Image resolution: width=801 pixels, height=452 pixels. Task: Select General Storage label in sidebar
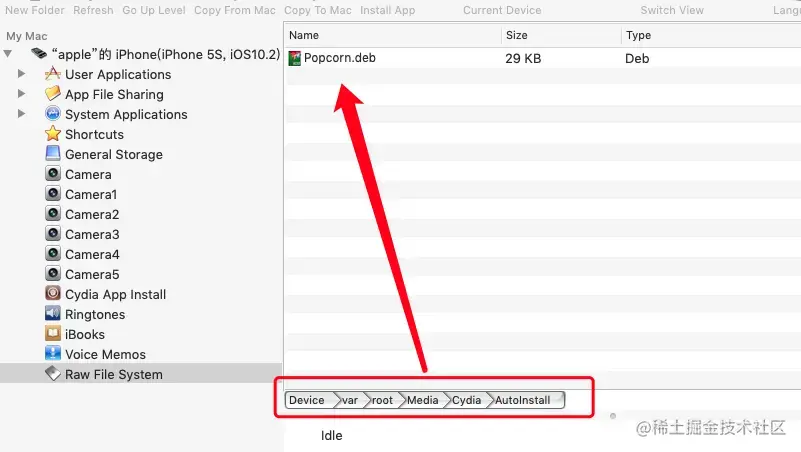point(114,154)
